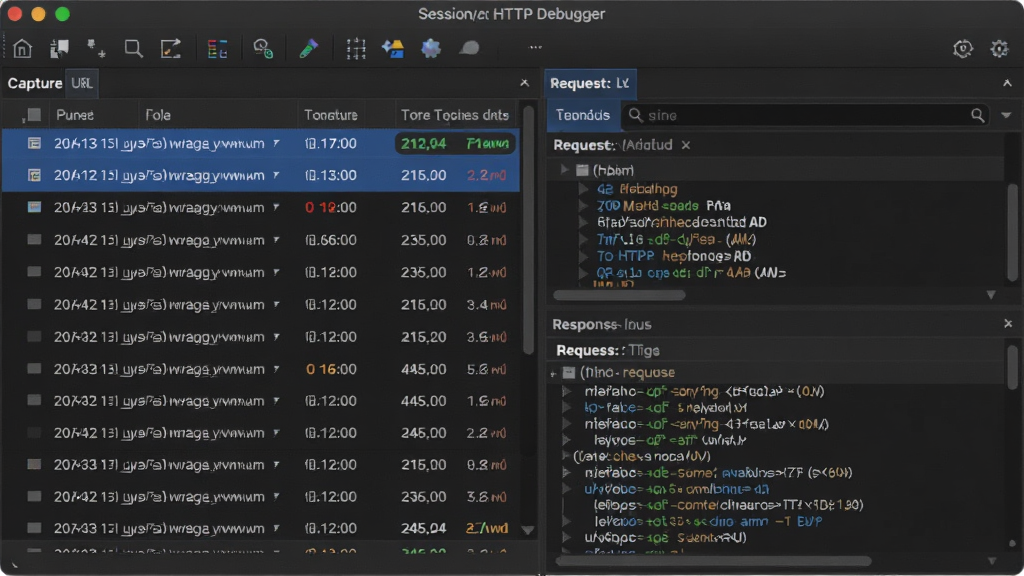Go to the Home toolbar icon
The image size is (1024, 576).
click(x=23, y=48)
